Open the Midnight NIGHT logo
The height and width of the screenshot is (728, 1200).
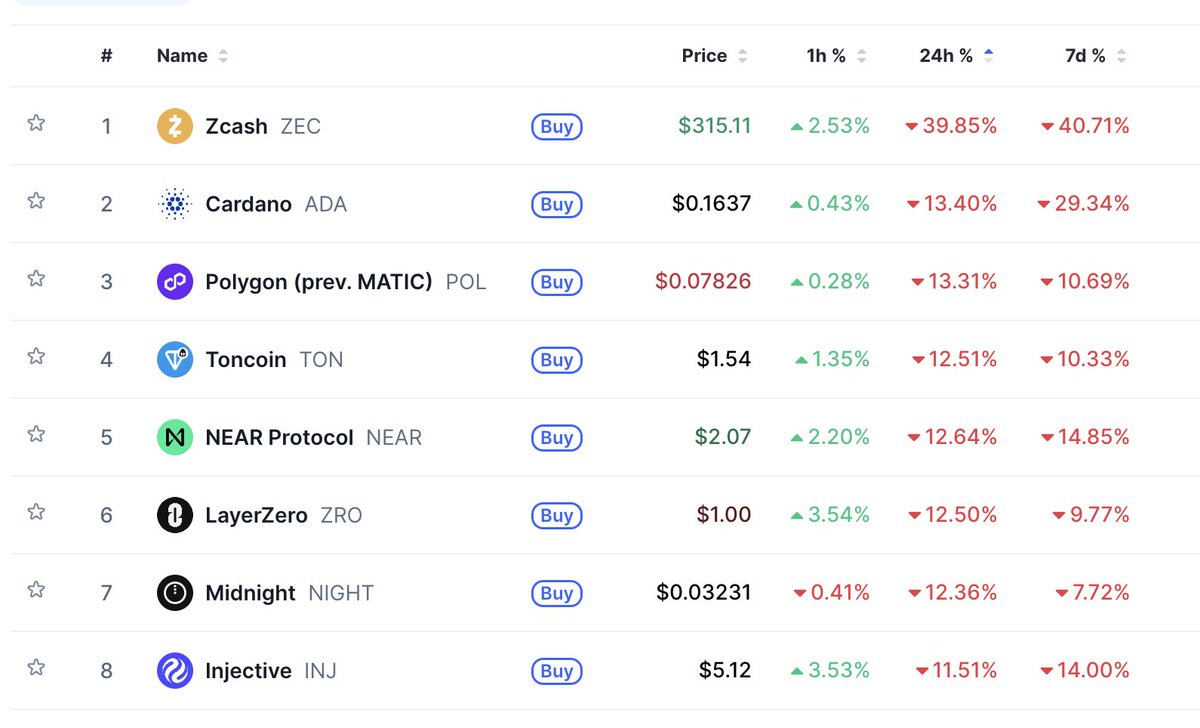pos(175,593)
